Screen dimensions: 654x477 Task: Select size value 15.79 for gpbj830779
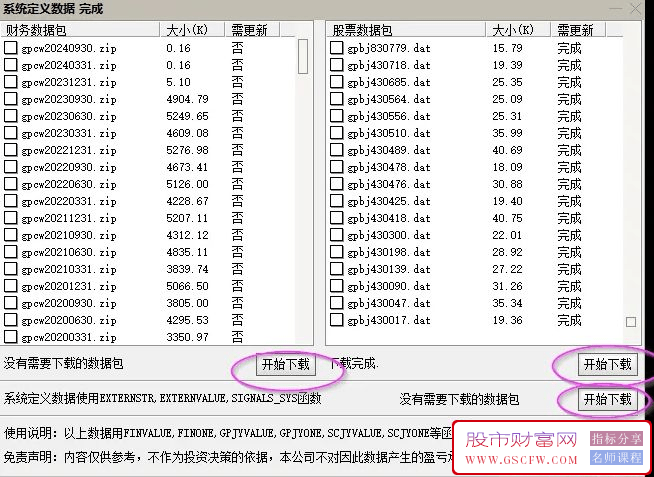tap(507, 48)
